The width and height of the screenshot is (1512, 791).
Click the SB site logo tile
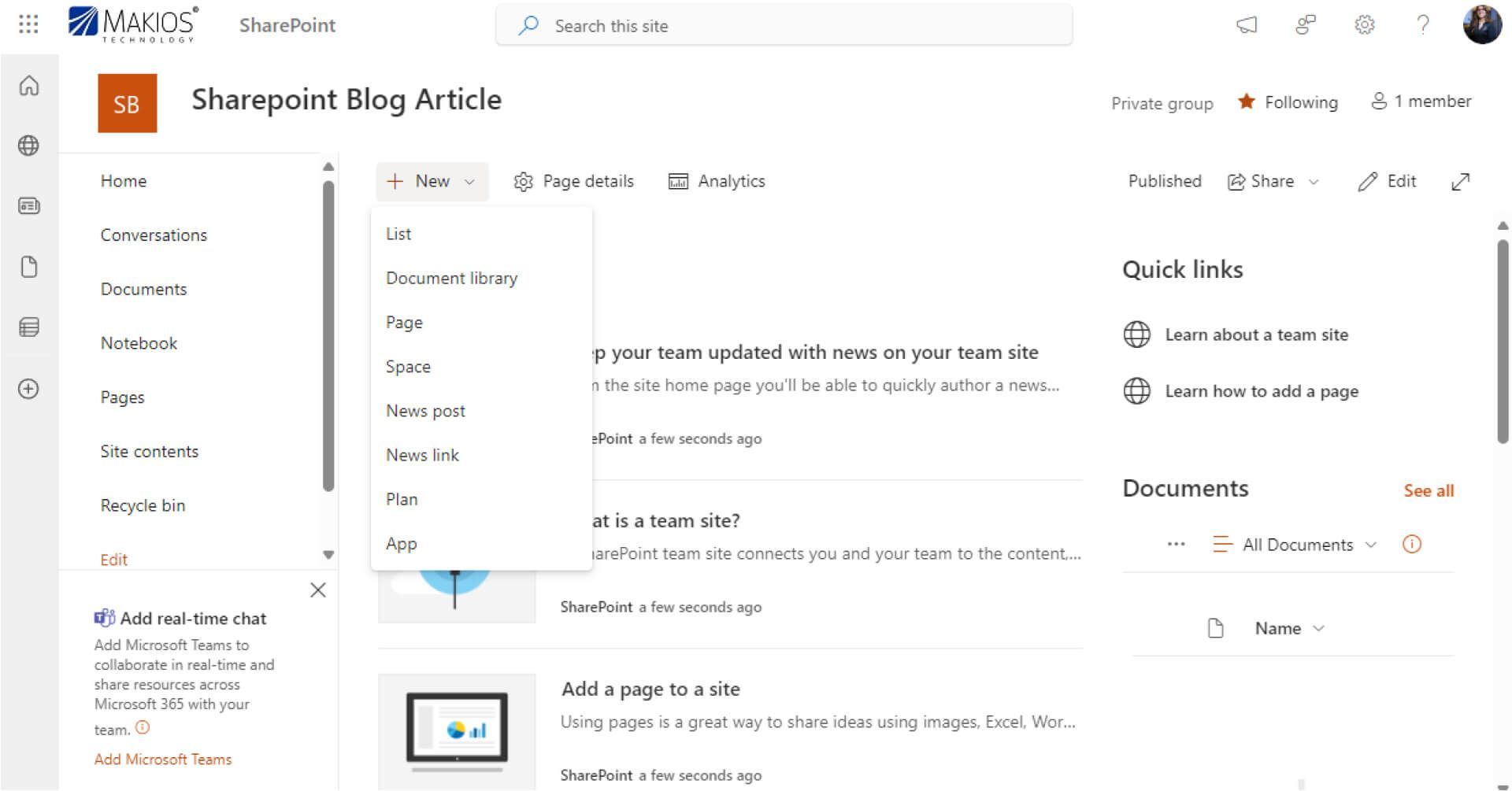click(127, 103)
